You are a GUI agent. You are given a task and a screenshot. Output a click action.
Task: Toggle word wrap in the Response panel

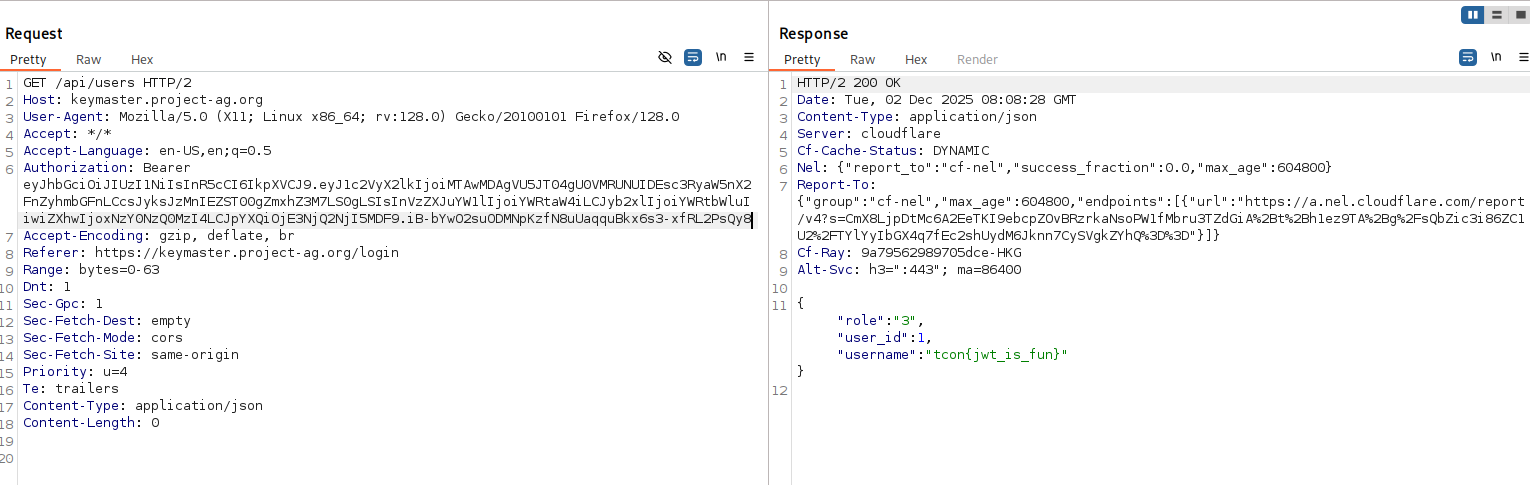[1468, 58]
